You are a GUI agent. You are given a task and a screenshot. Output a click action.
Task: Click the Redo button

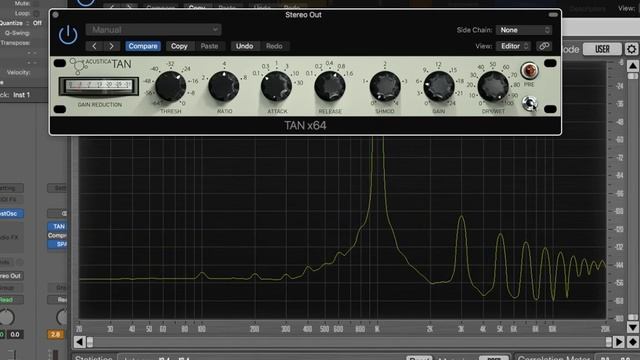click(x=274, y=46)
